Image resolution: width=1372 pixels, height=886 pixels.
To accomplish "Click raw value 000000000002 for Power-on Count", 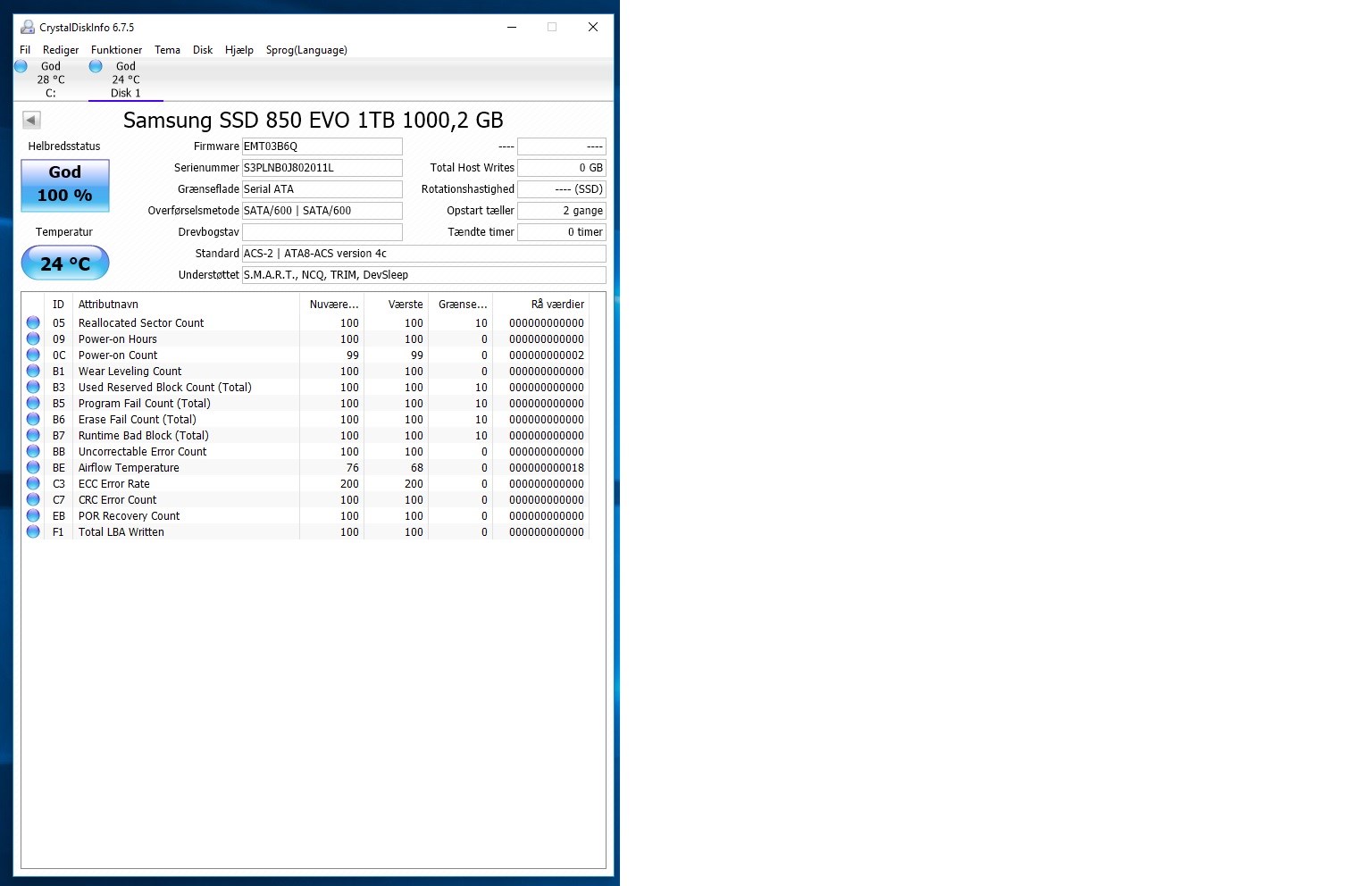I will (547, 355).
